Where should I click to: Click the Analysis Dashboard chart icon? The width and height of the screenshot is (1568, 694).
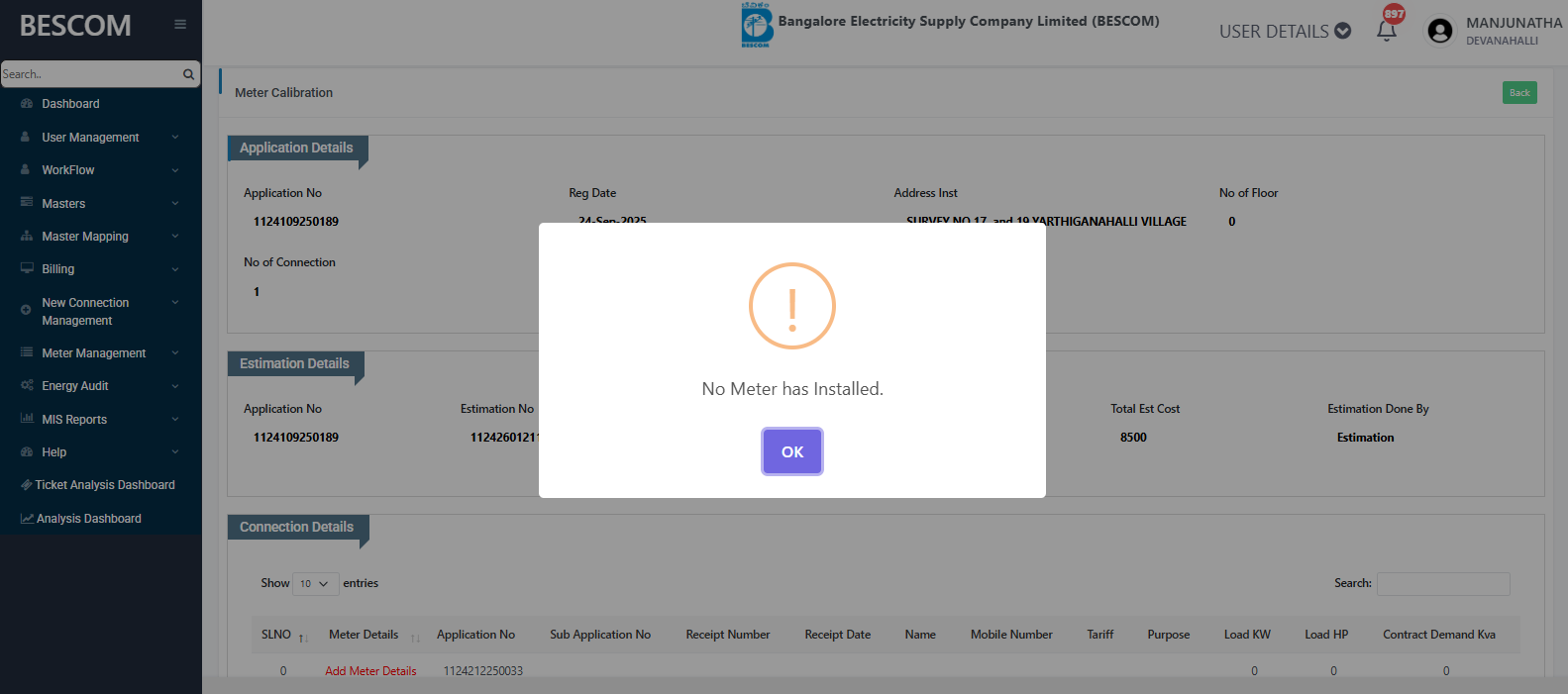coord(27,519)
